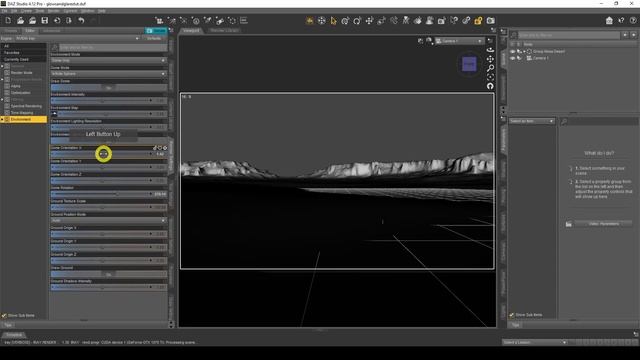Select the Render Mode category
Screen dimensions: 640x360
point(22,73)
